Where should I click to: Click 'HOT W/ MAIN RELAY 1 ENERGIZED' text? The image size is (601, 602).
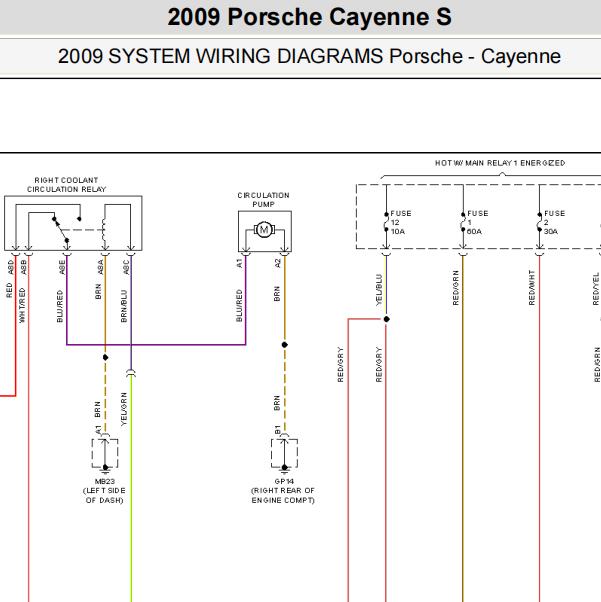coord(500,163)
